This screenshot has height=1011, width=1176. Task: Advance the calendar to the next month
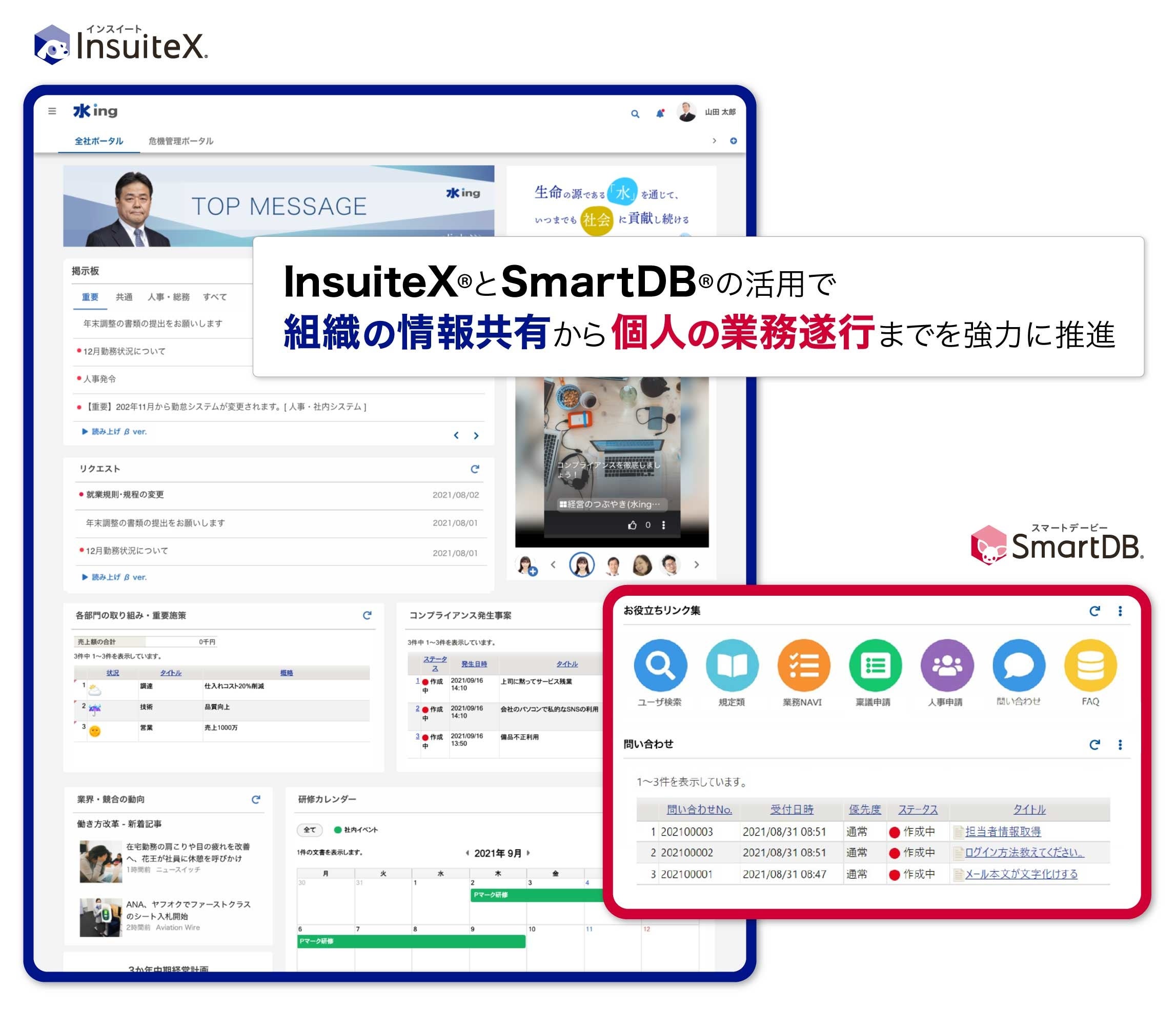(x=529, y=853)
